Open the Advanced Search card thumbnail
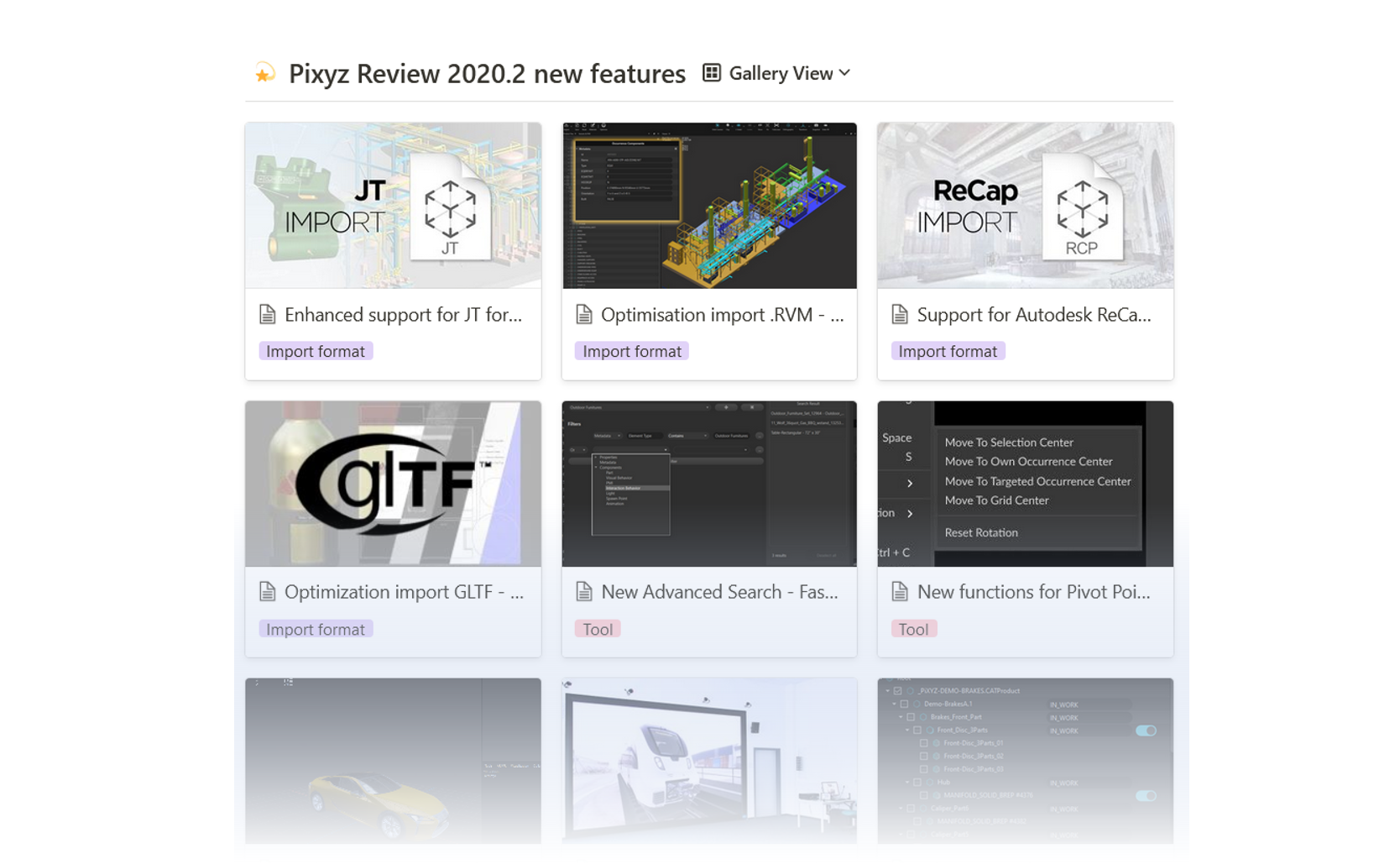1400x864 pixels. [x=709, y=484]
